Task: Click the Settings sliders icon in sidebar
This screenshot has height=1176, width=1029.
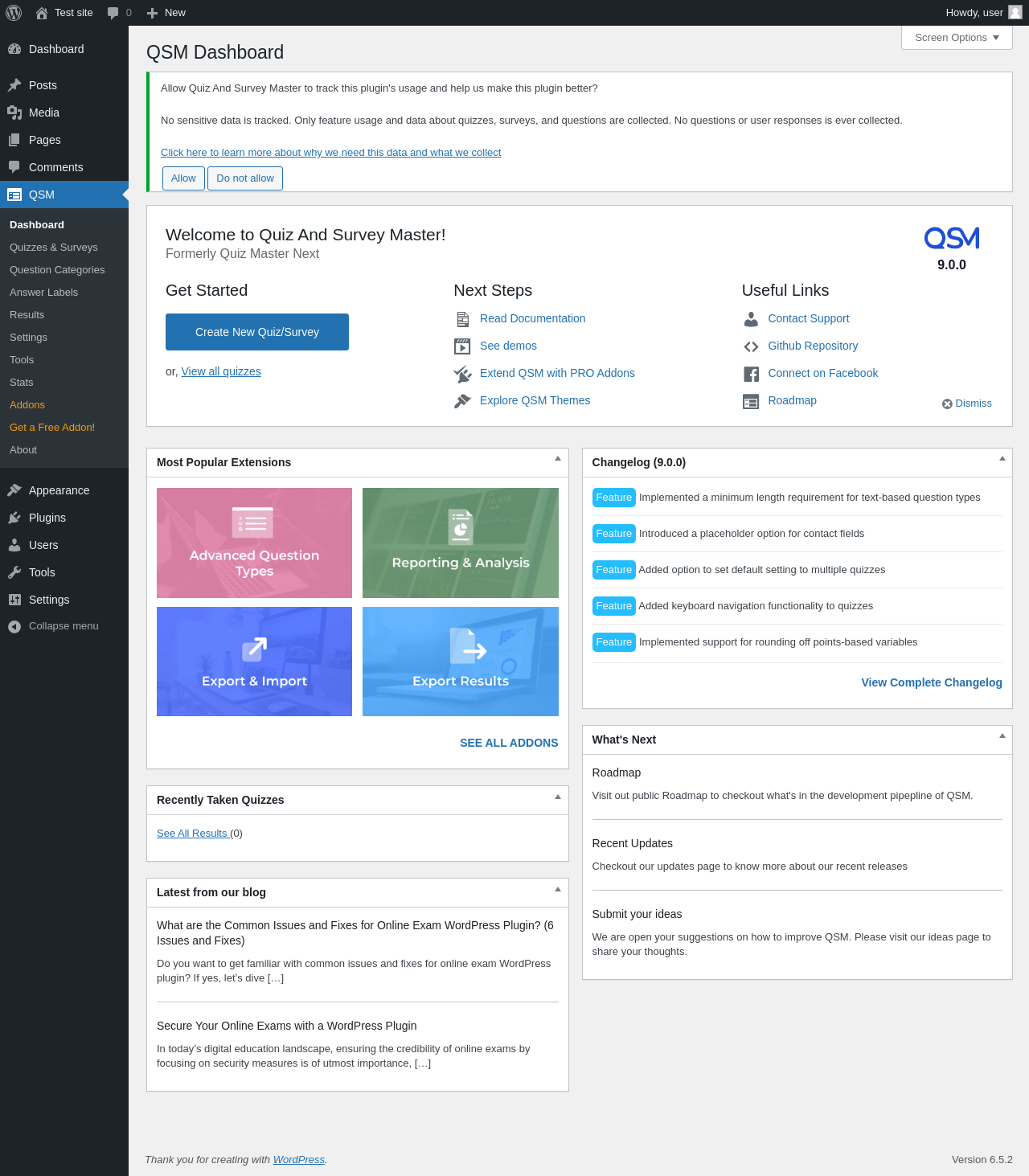Action: (x=14, y=600)
